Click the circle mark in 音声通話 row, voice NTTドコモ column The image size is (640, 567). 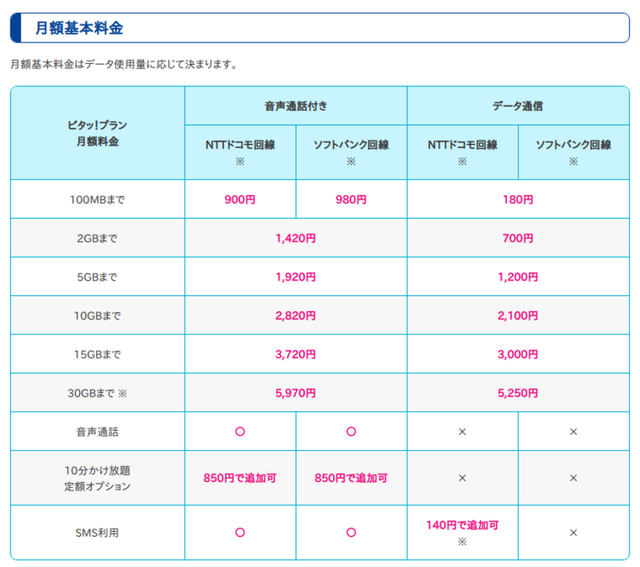pyautogui.click(x=240, y=431)
